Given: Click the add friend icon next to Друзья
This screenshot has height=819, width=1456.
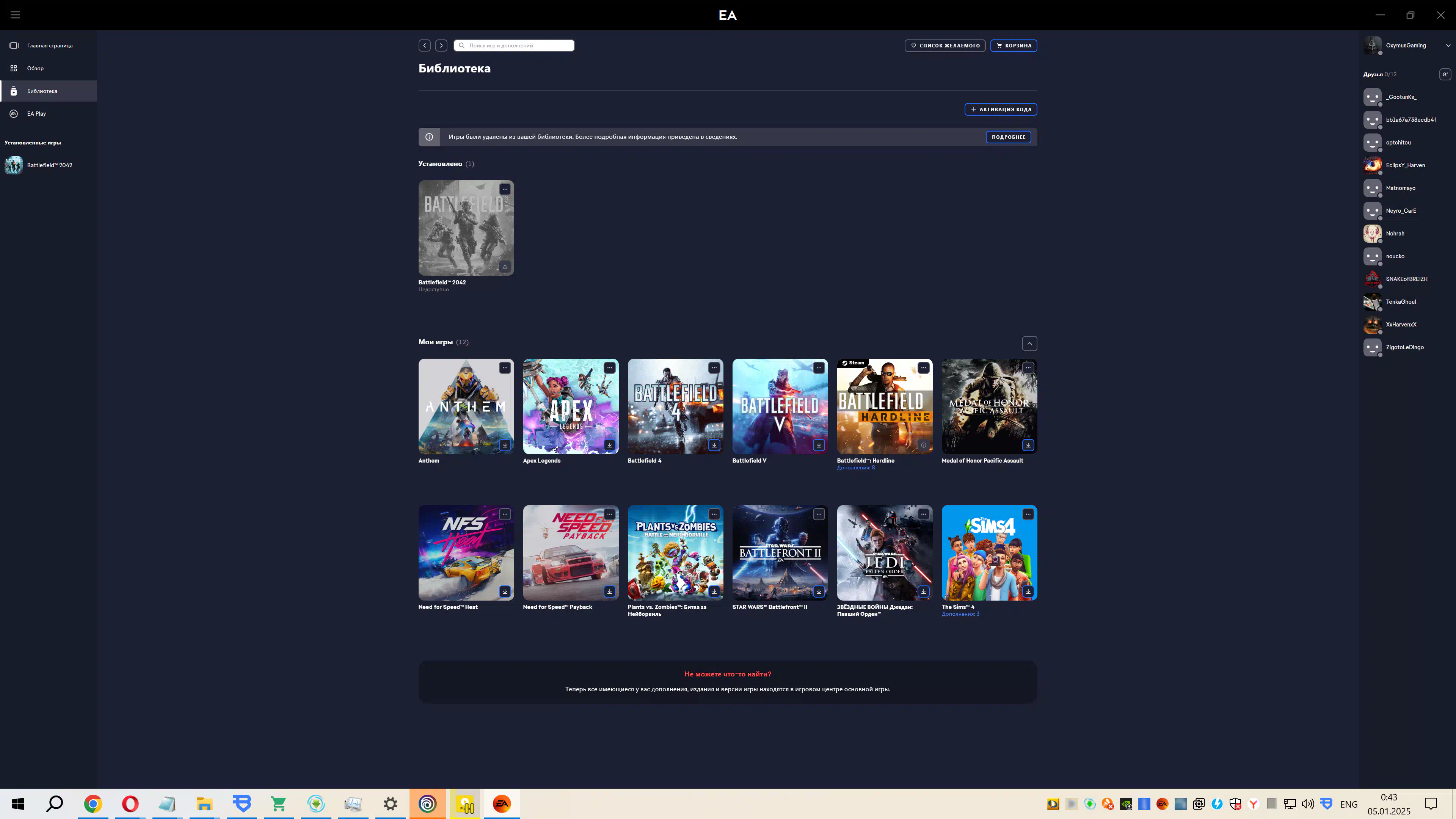Looking at the screenshot, I should [1445, 74].
